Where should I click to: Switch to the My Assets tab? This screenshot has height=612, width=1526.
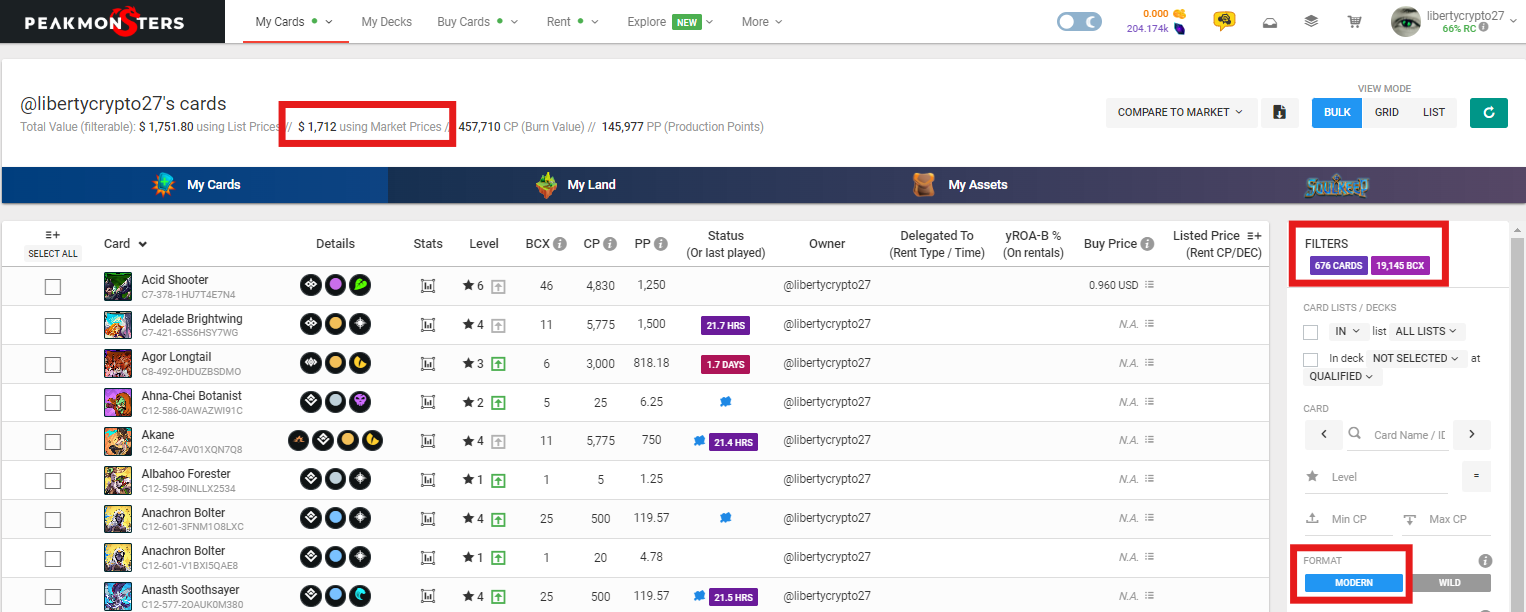(x=958, y=185)
